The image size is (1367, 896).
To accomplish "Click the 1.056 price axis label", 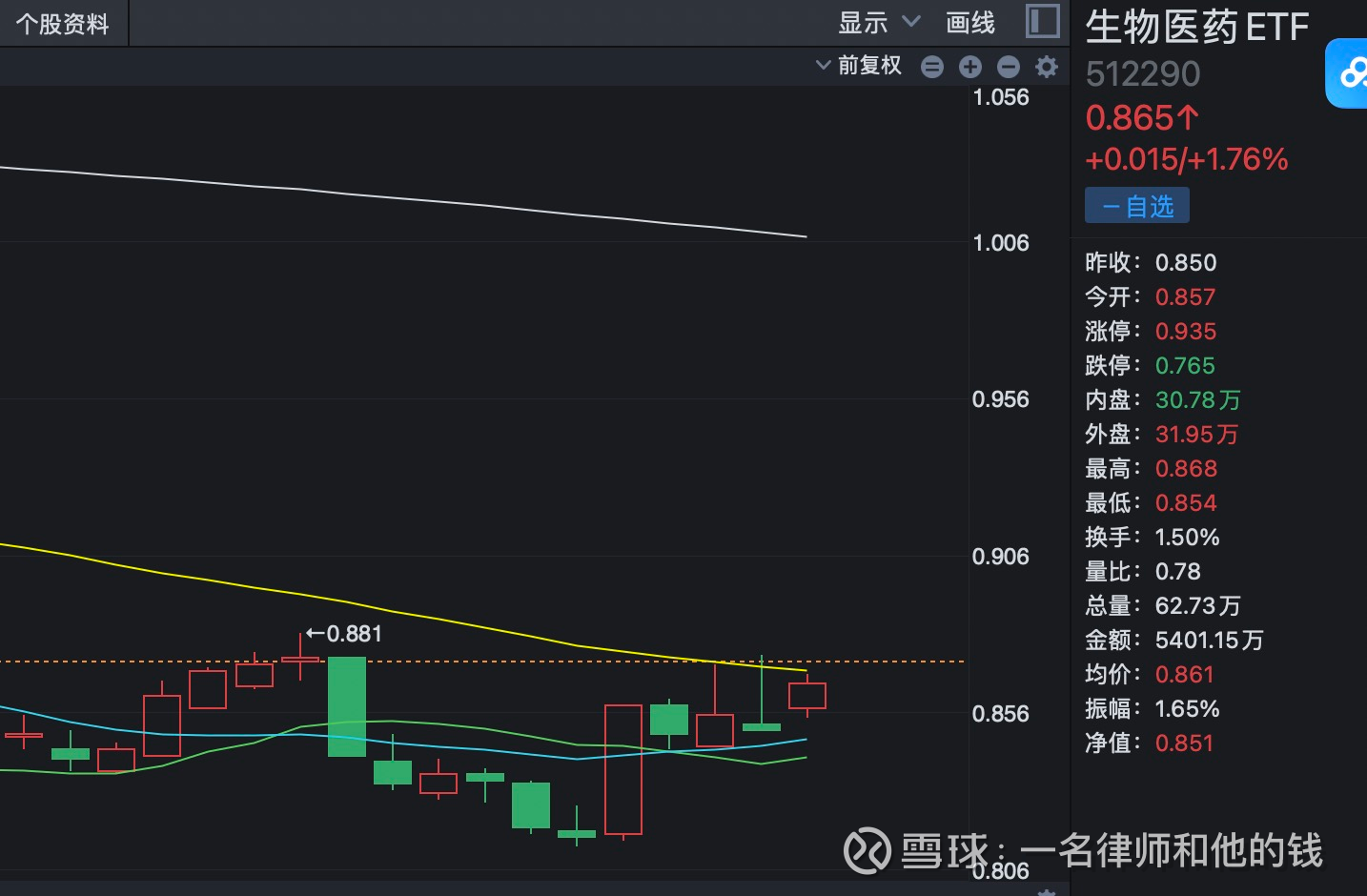I will pos(1000,97).
